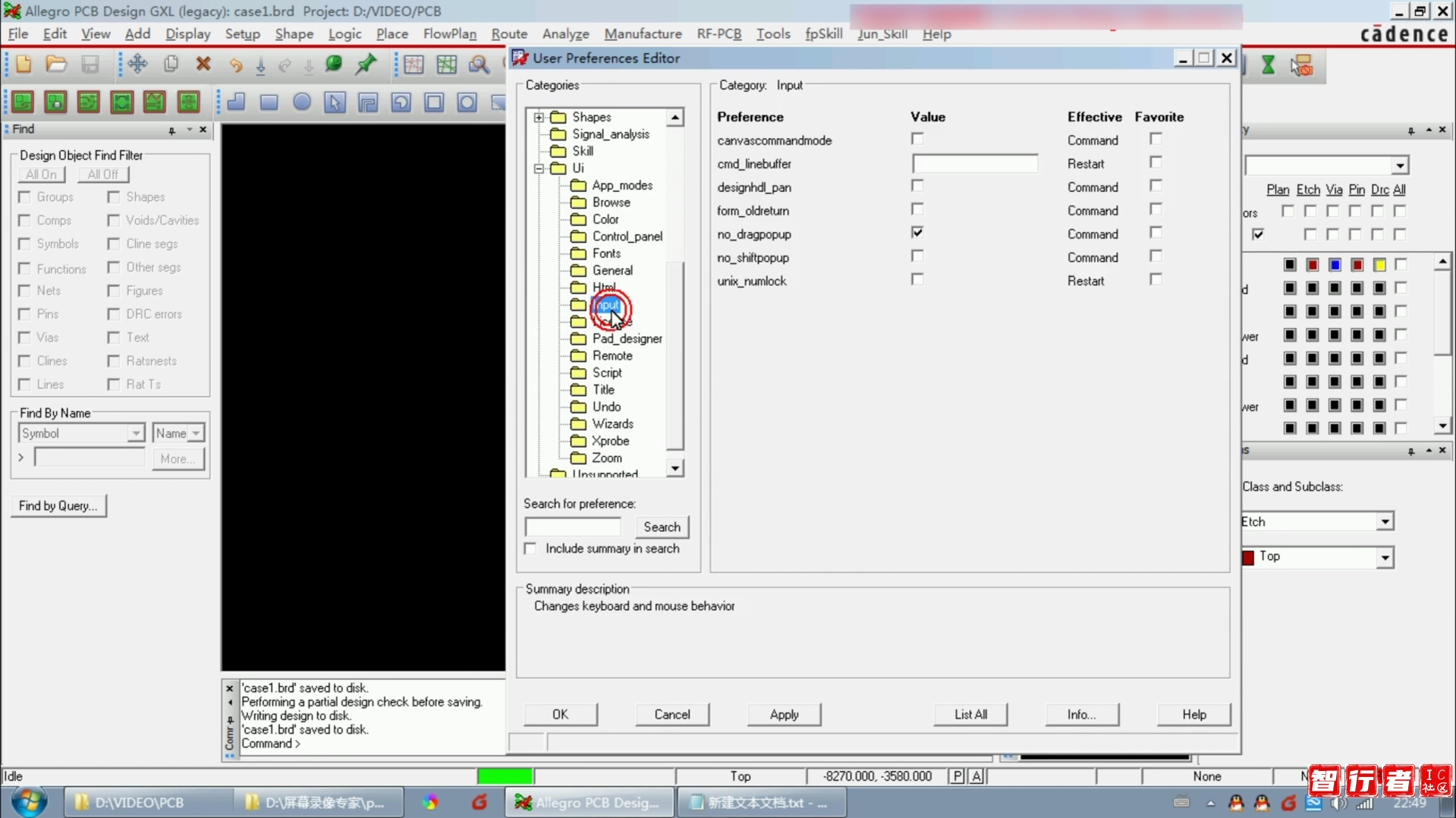Collapse the Ui category tree node
This screenshot has height=818, width=1456.
click(x=539, y=168)
